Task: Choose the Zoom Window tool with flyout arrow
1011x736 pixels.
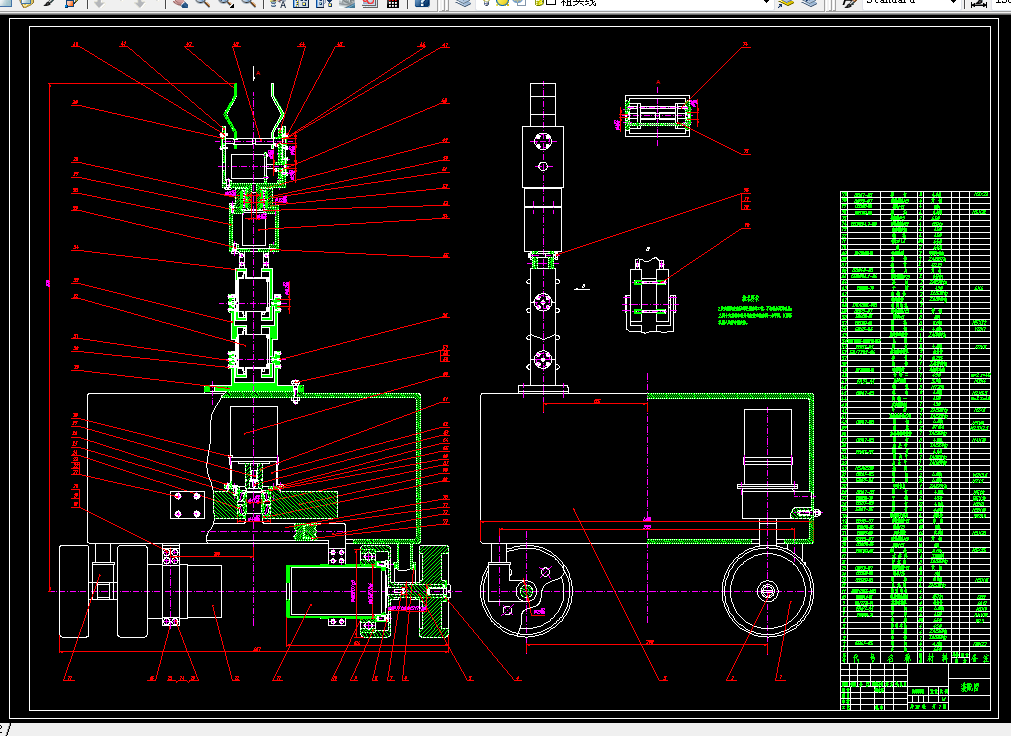Action: click(x=226, y=3)
